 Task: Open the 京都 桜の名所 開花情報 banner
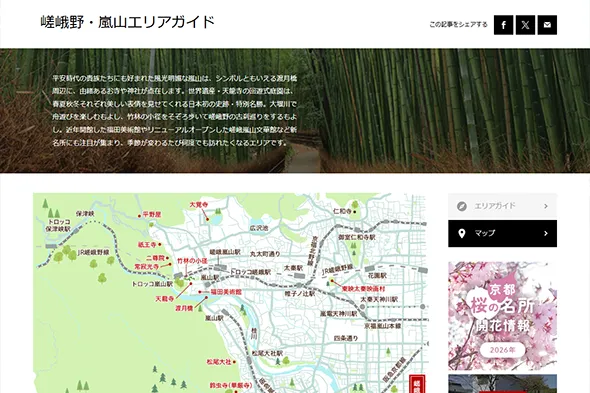pyautogui.click(x=502, y=316)
